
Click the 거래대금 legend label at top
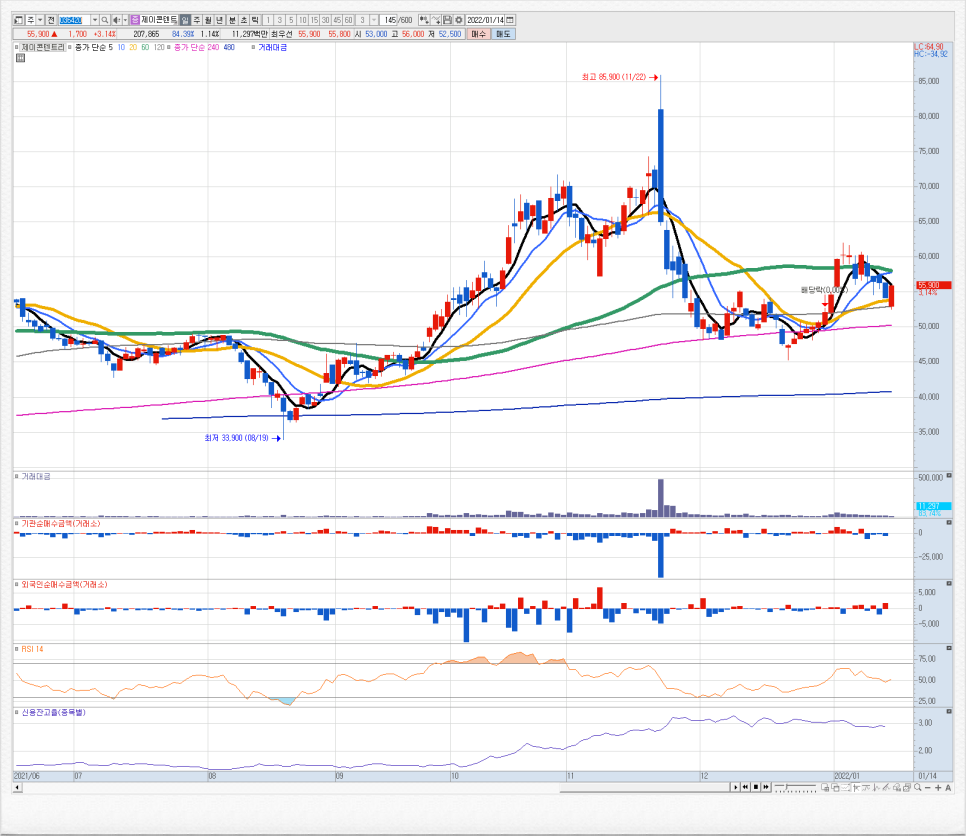pyautogui.click(x=272, y=47)
